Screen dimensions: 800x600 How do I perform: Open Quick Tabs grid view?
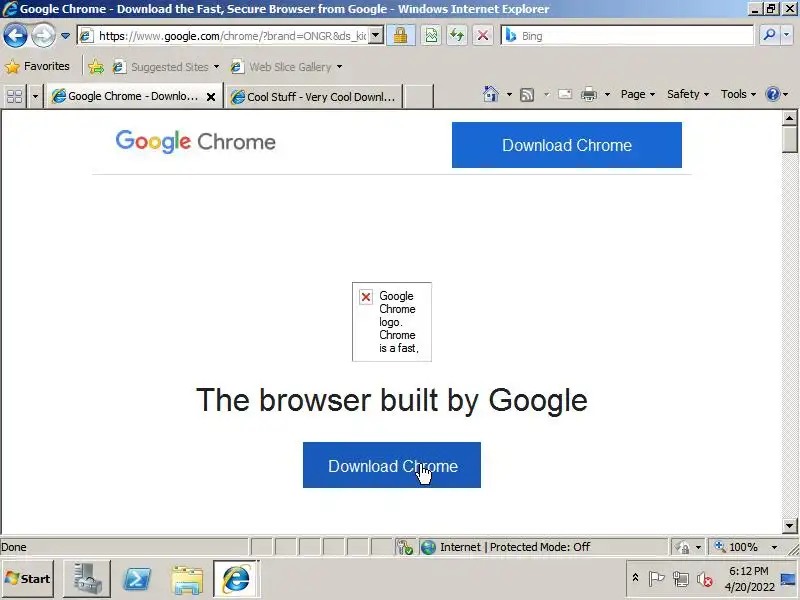[14, 96]
